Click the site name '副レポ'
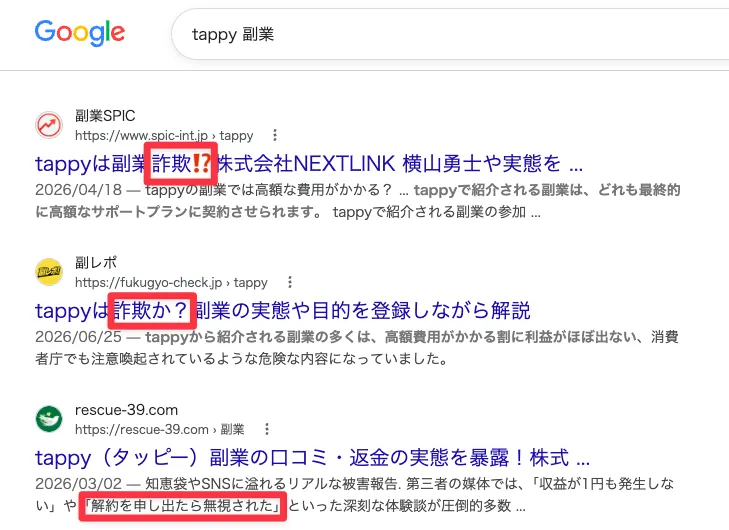Screen dimensions: 729x530 coord(96,263)
